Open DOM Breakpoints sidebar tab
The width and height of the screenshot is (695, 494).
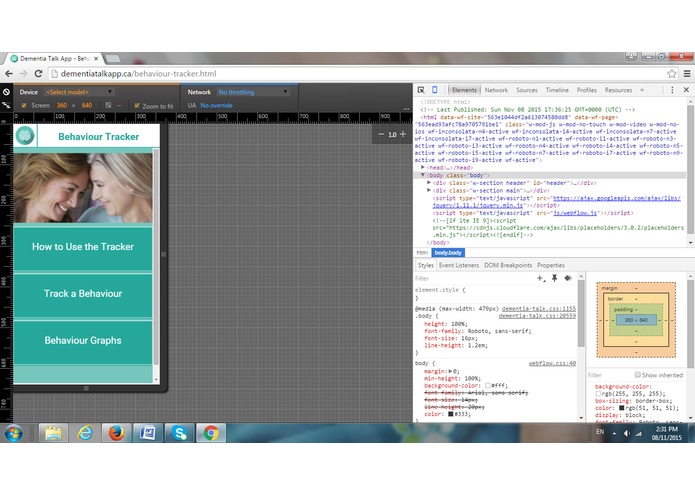(508, 265)
